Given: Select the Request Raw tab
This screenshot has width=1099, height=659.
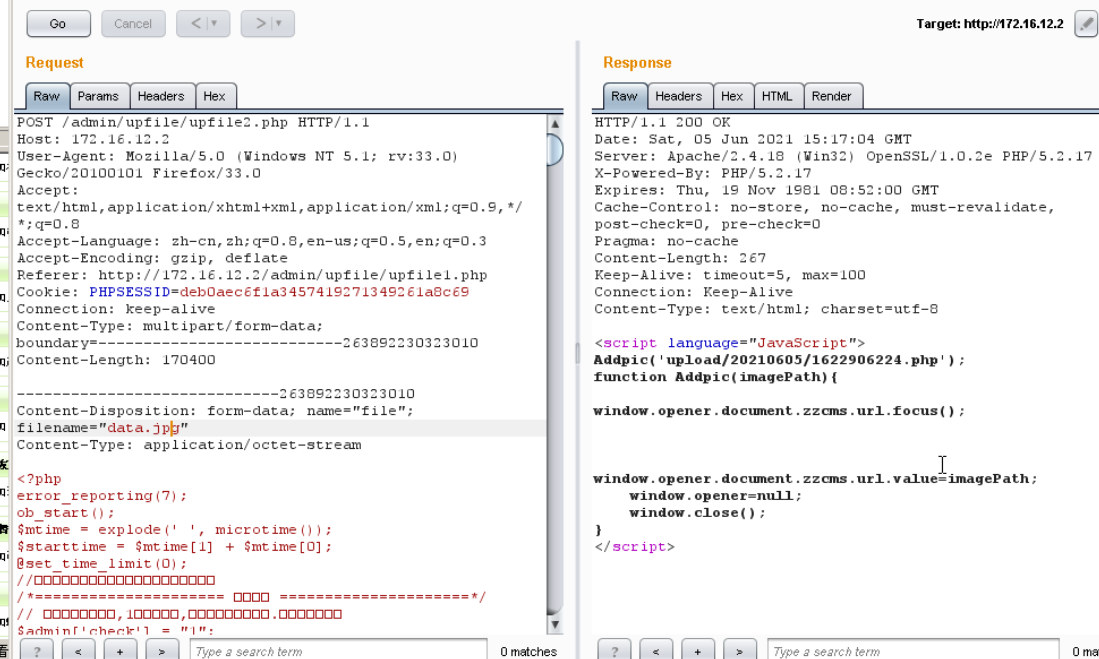Looking at the screenshot, I should coord(46,96).
